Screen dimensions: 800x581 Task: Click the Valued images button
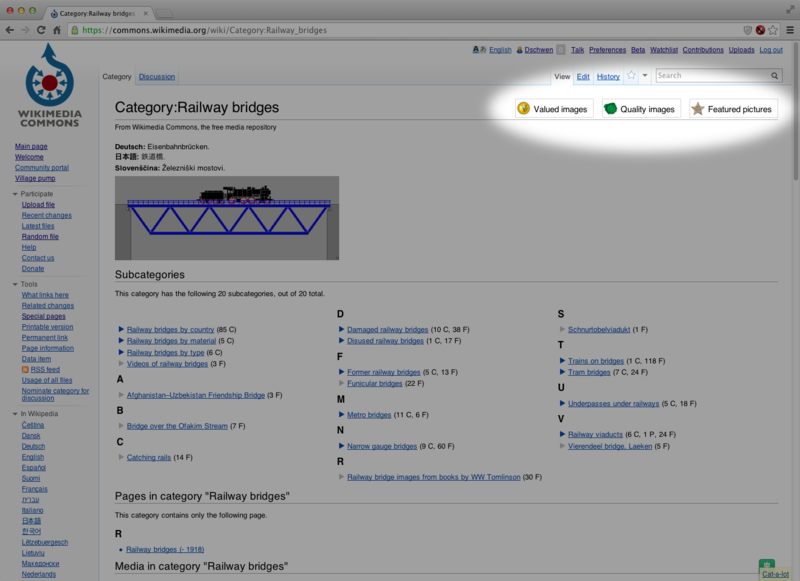tap(552, 109)
